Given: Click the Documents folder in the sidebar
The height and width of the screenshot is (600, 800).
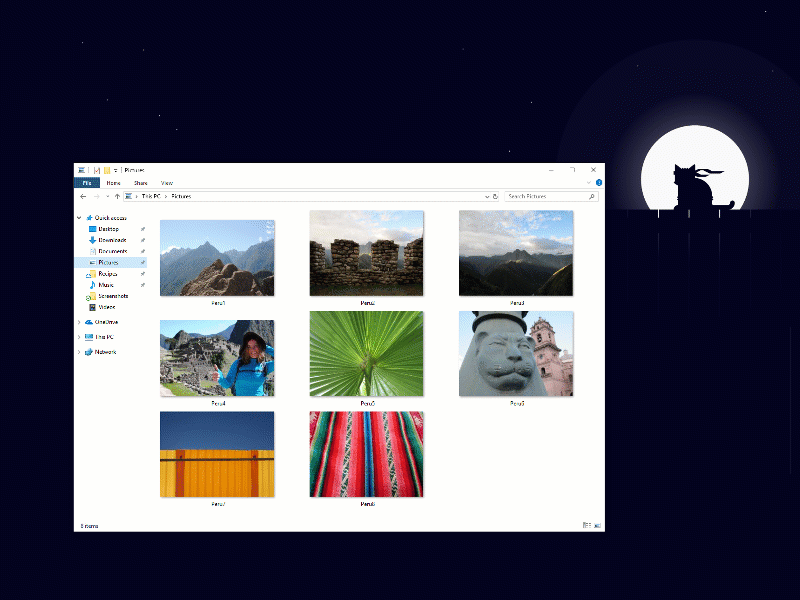Looking at the screenshot, I should click(110, 251).
